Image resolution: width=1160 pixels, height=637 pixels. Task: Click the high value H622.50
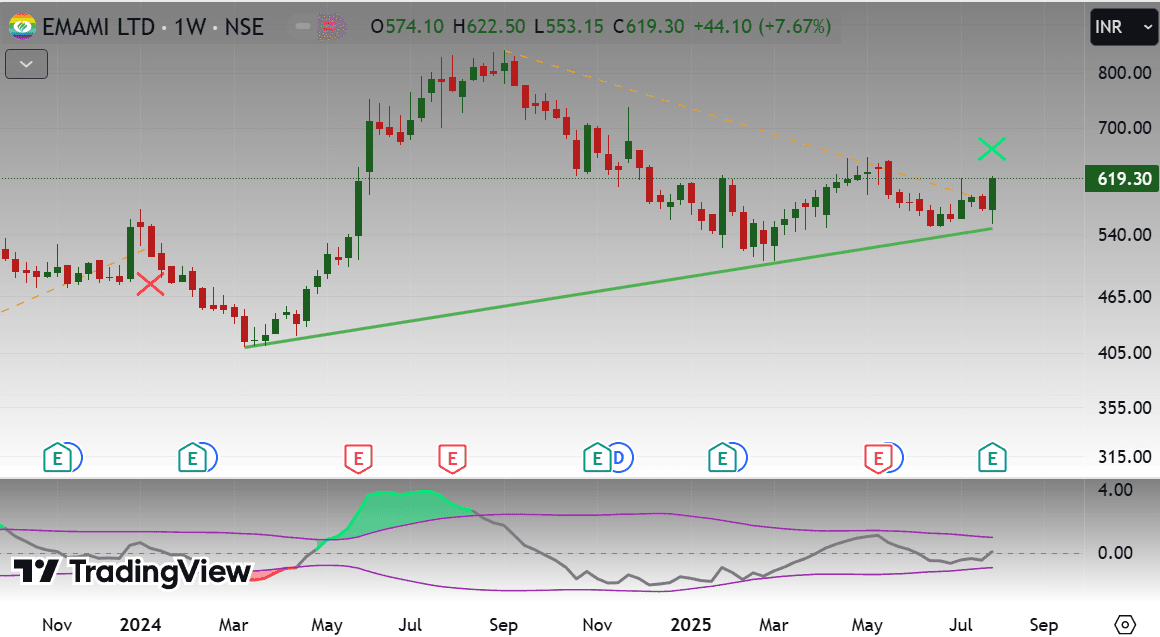pyautogui.click(x=489, y=27)
